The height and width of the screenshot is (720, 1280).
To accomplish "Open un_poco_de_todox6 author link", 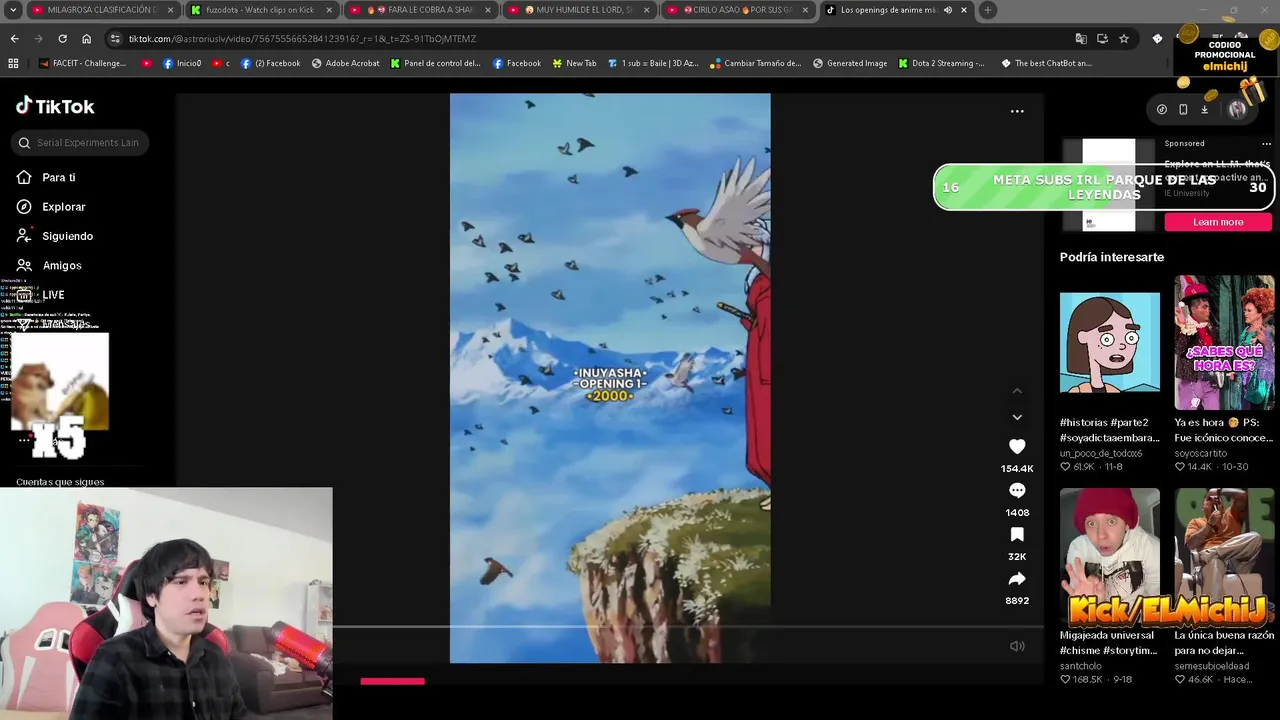I will pos(1101,453).
